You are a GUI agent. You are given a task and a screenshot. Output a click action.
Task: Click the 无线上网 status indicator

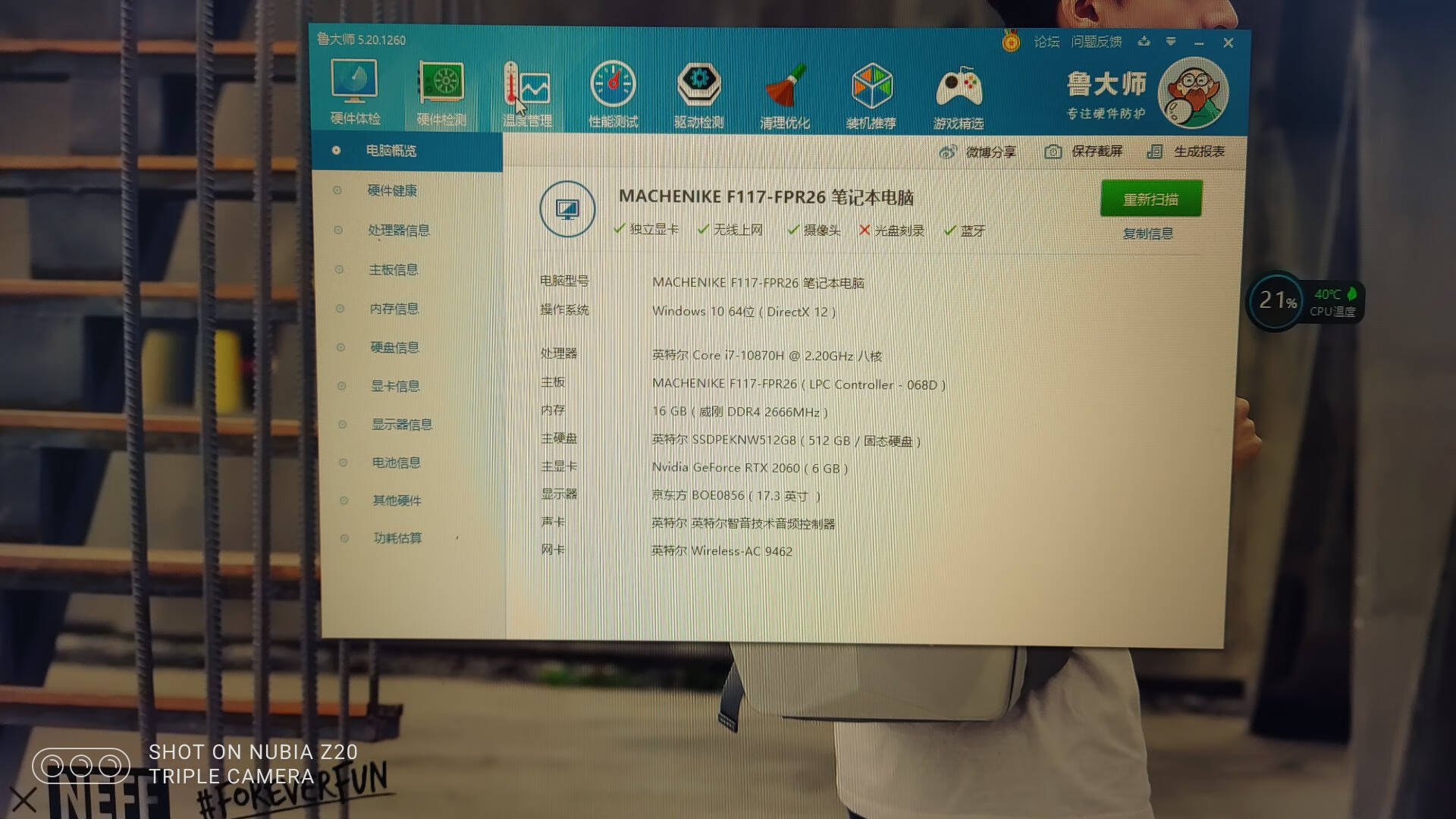[x=730, y=230]
